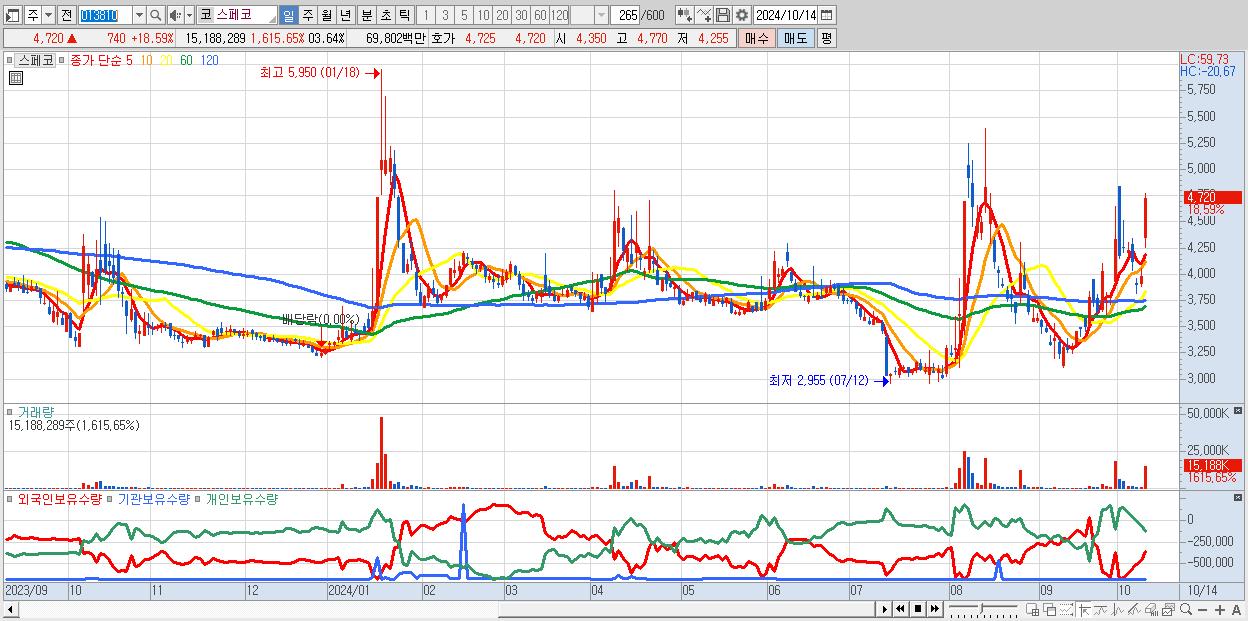Open the interval value dropdown after 120
The height and width of the screenshot is (621, 1248).
(601, 15)
